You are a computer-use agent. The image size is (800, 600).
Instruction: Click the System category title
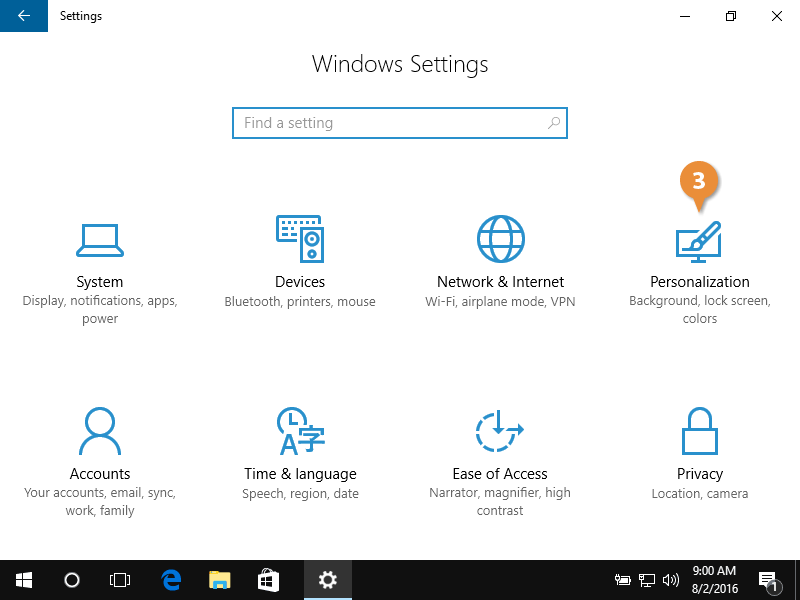coord(100,282)
